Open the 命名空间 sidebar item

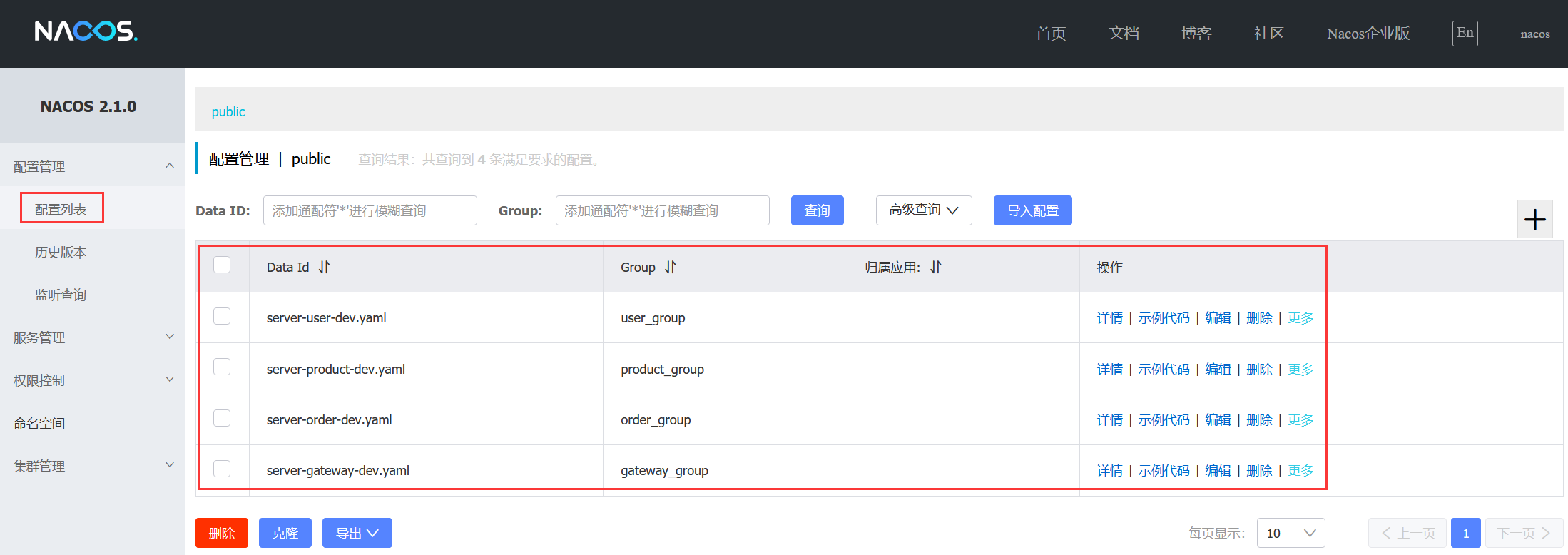(x=39, y=423)
